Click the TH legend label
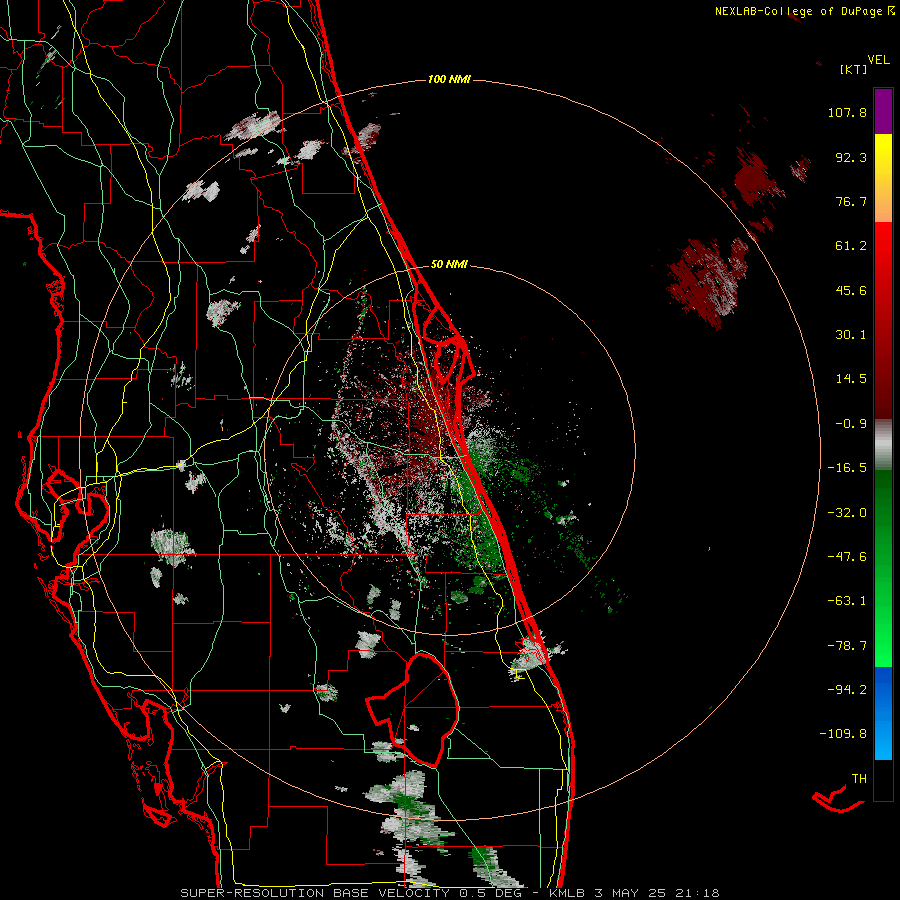Viewport: 900px width, 900px height. tap(859, 779)
